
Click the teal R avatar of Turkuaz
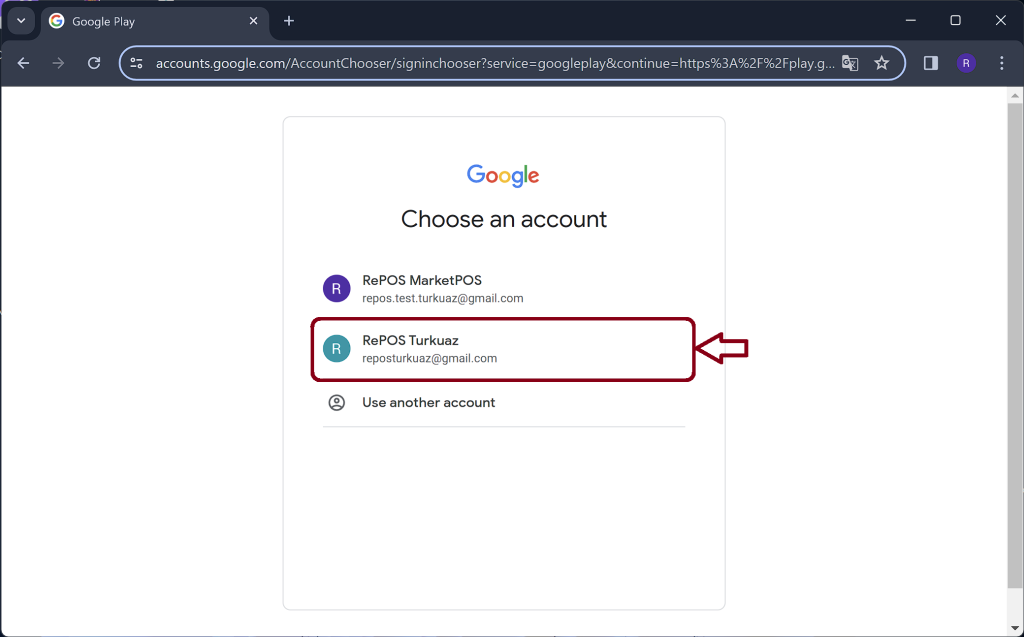336,349
